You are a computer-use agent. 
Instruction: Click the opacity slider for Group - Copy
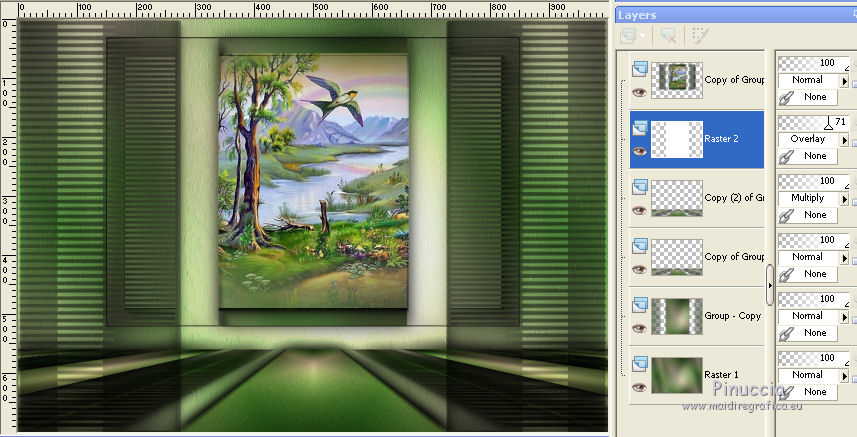pos(814,299)
